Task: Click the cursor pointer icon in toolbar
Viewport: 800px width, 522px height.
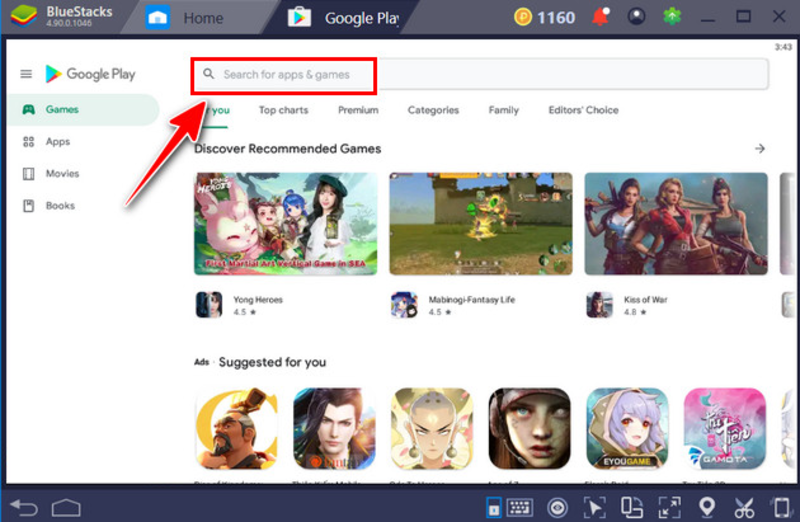Action: coord(594,508)
